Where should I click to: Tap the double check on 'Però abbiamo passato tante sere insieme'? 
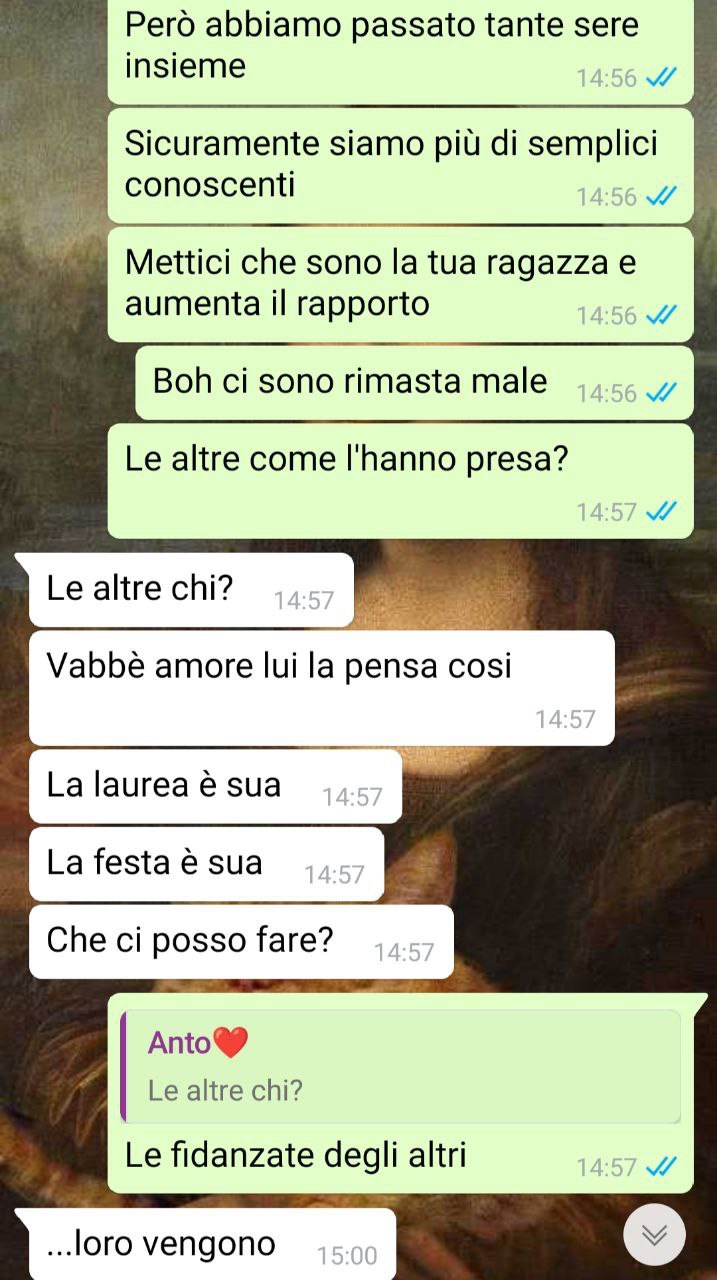coord(662,78)
